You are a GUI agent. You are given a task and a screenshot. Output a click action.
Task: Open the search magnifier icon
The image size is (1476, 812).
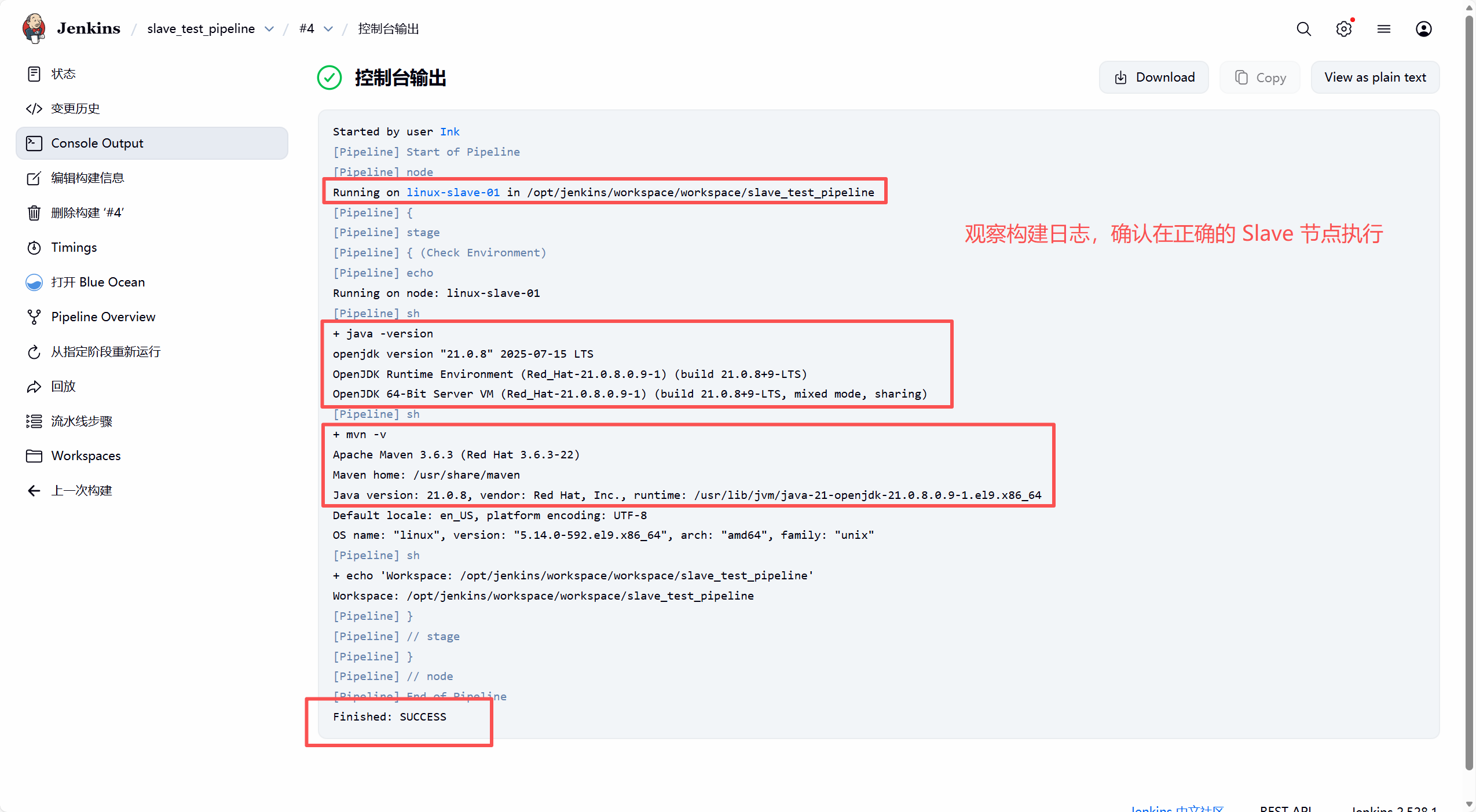(x=1303, y=29)
